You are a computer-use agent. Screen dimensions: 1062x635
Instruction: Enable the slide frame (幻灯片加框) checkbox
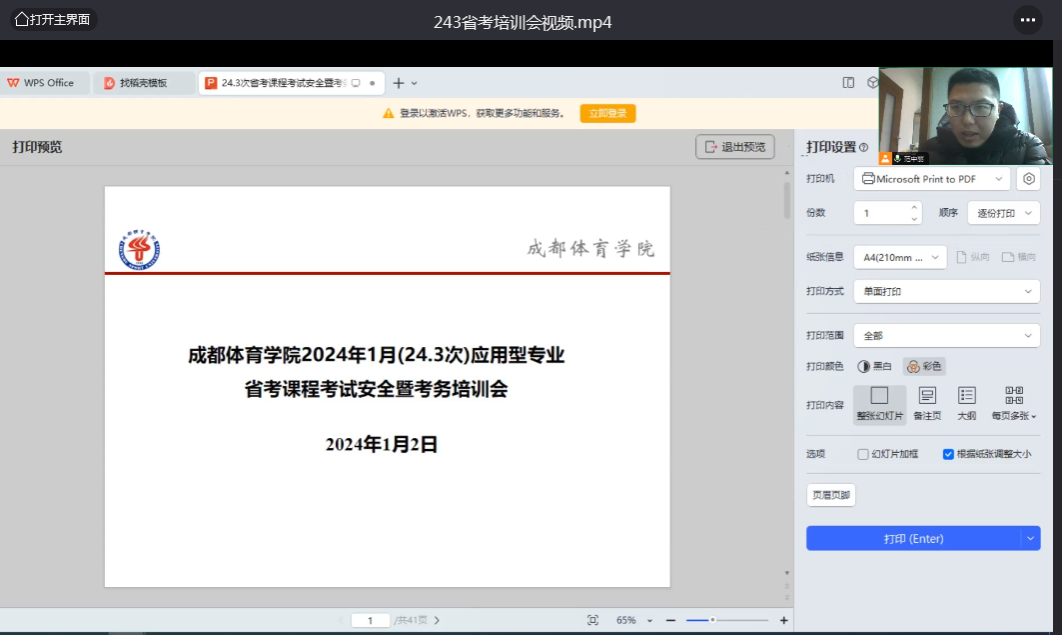pos(863,454)
